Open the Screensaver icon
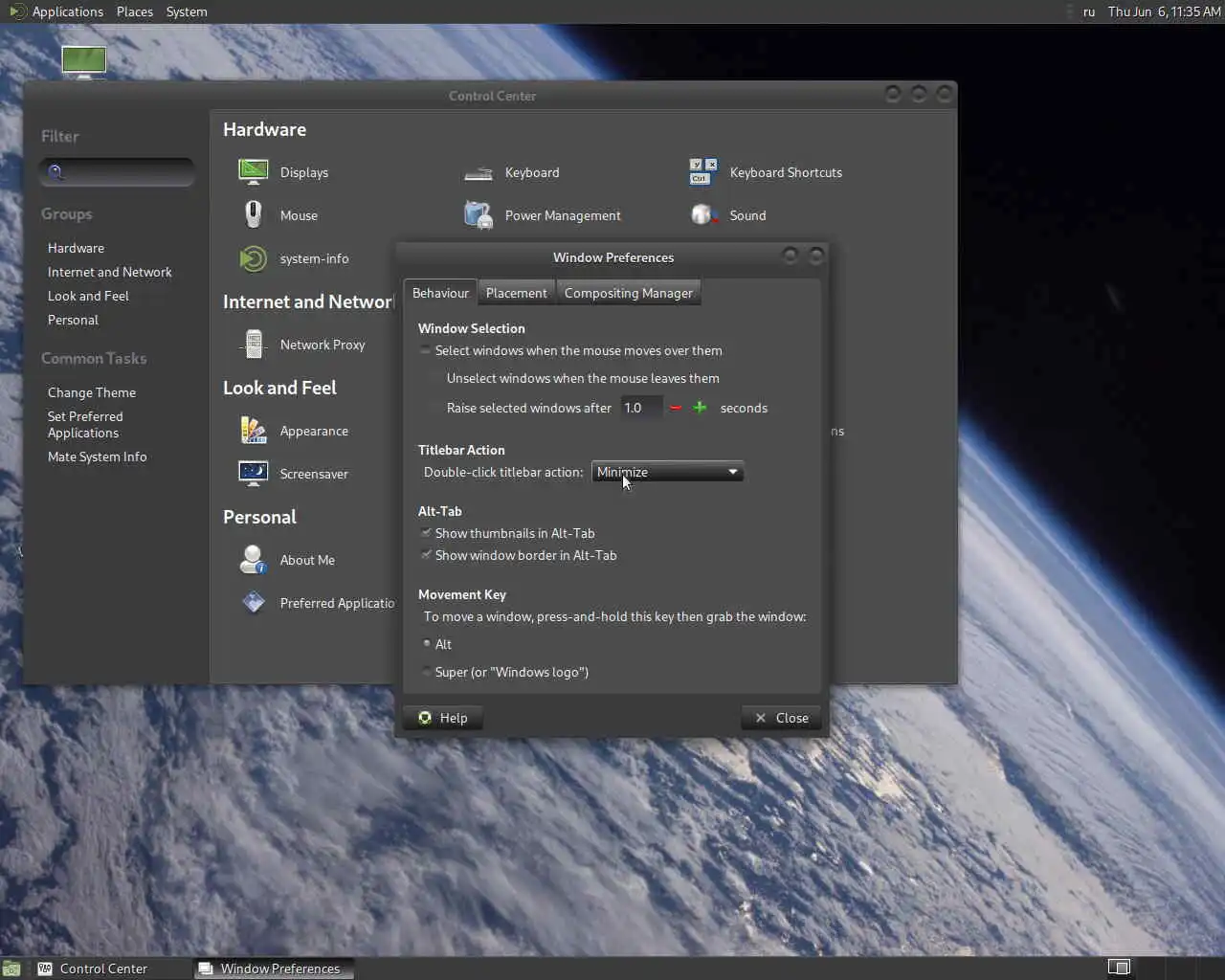Screen dimensions: 1225x980 (x=254, y=474)
